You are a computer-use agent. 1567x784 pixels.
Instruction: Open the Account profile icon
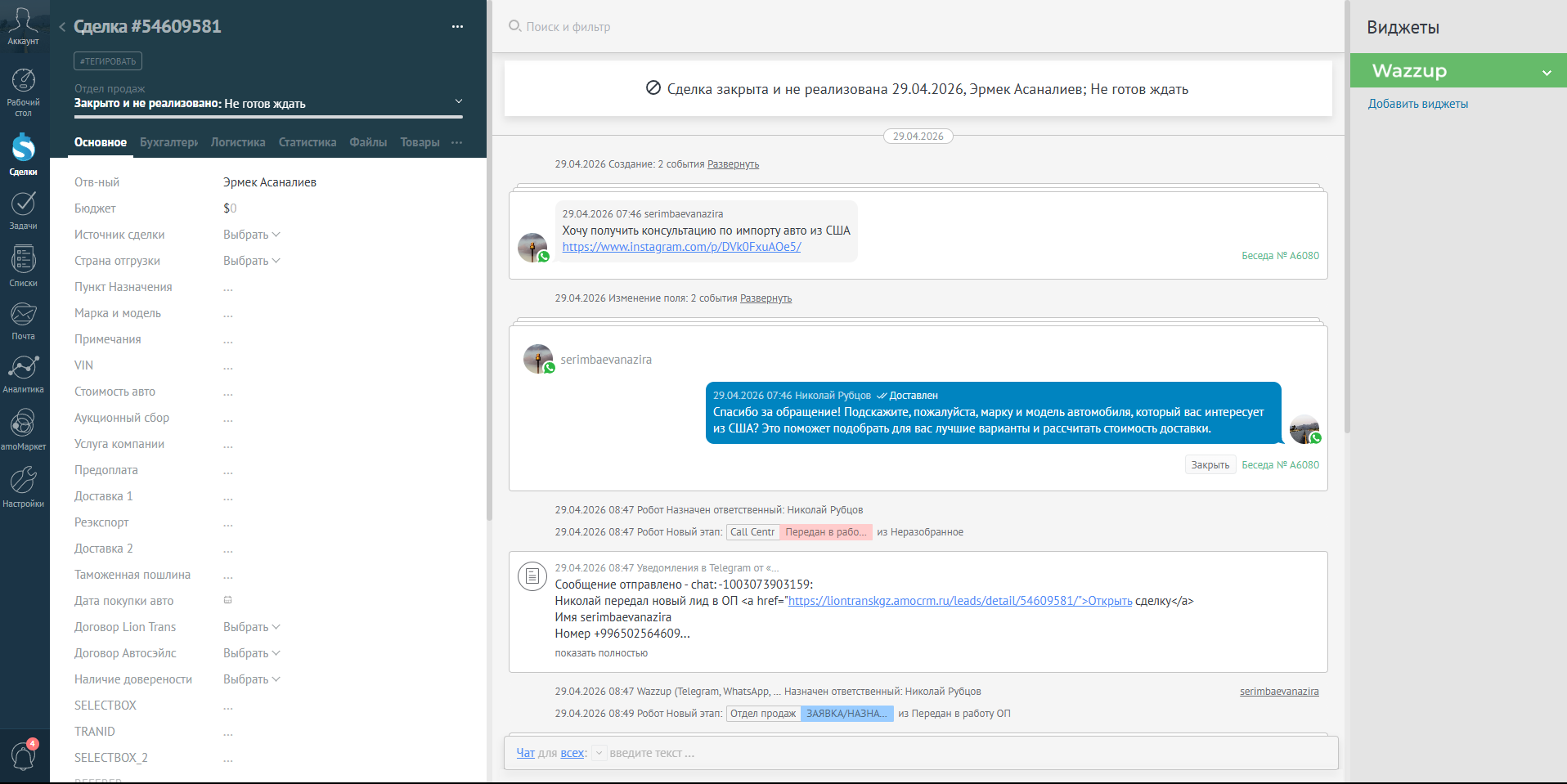[x=23, y=26]
